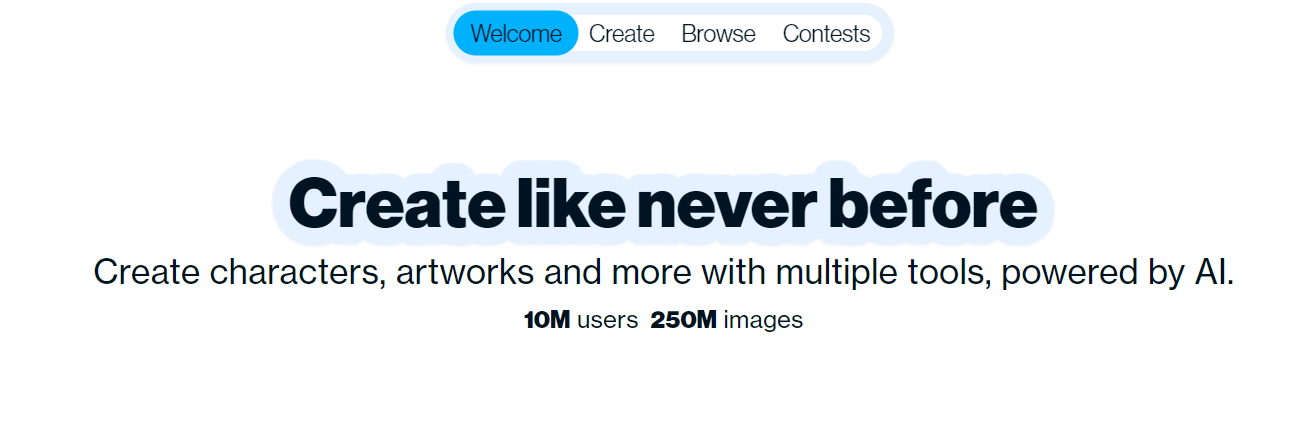Open the Browse tab
Screen dimensions: 1303x423
pos(718,33)
